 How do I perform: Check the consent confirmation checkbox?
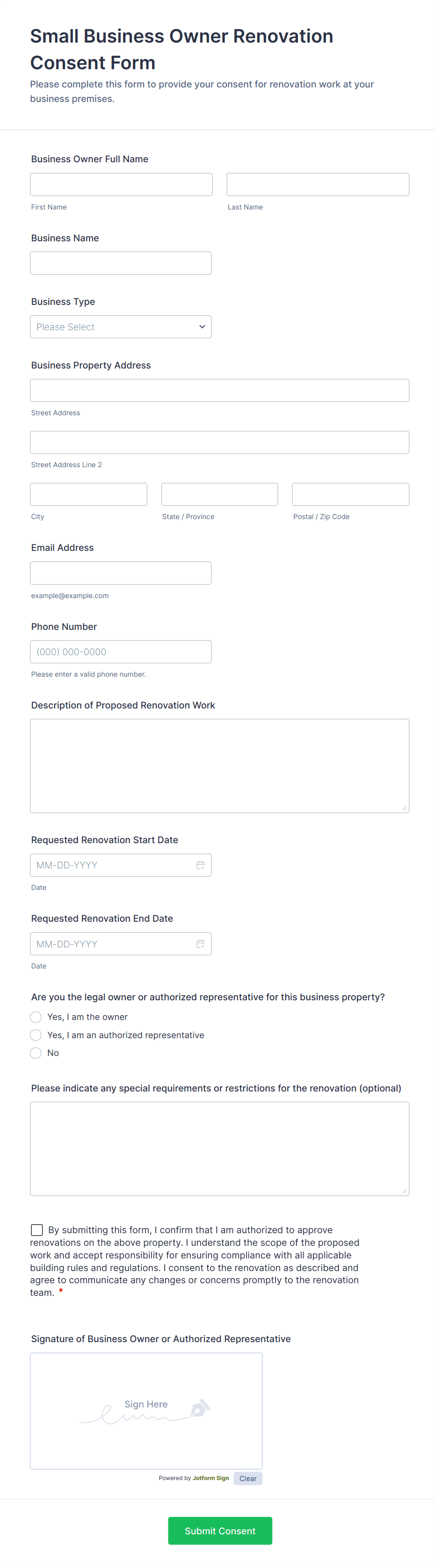37,1229
